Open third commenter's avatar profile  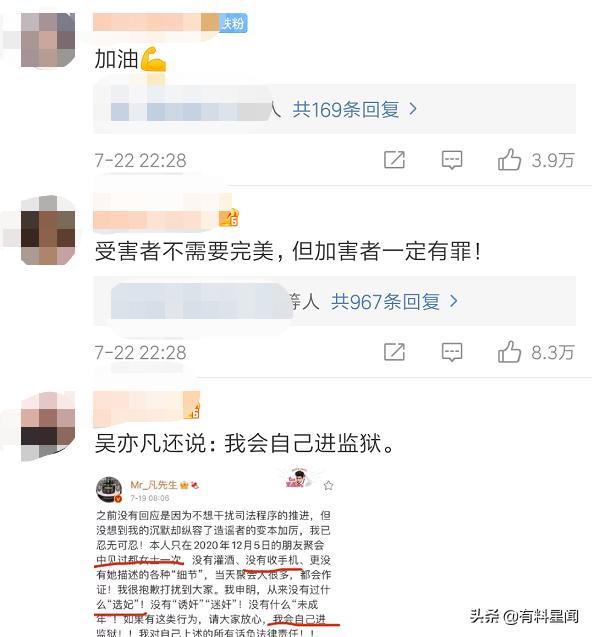click(48, 426)
